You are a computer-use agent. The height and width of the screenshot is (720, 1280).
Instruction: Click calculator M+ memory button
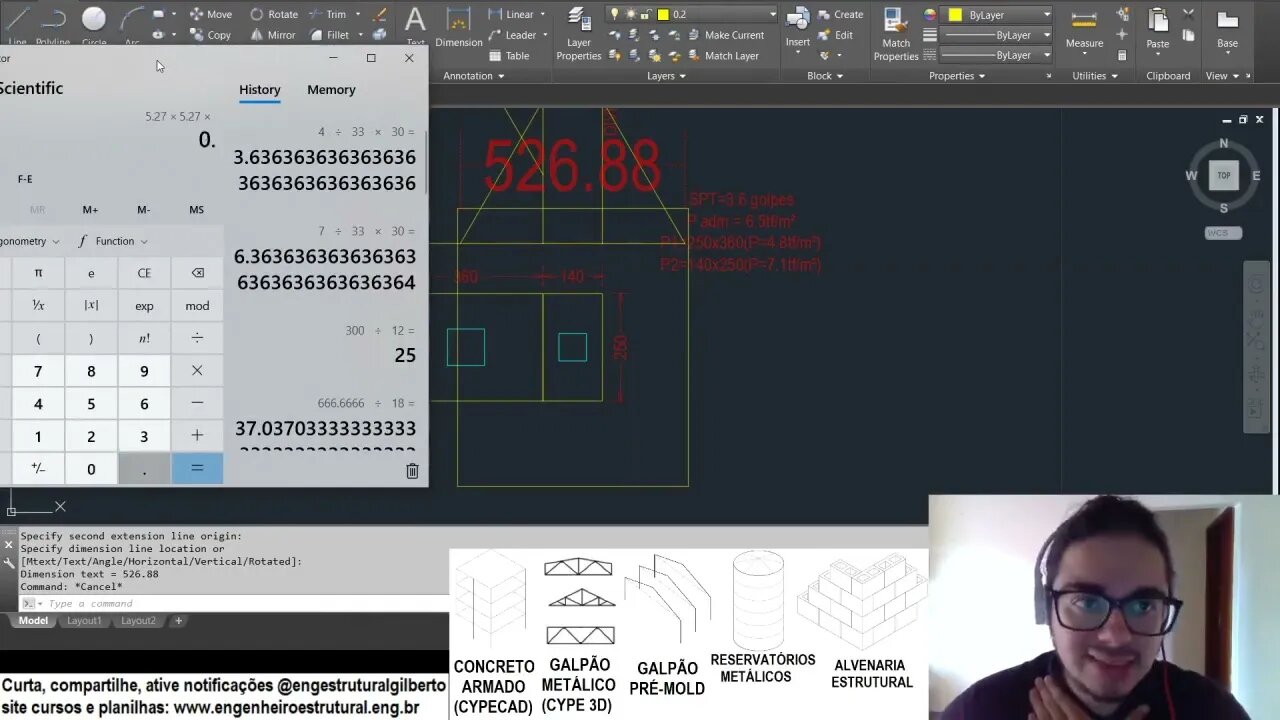[90, 210]
